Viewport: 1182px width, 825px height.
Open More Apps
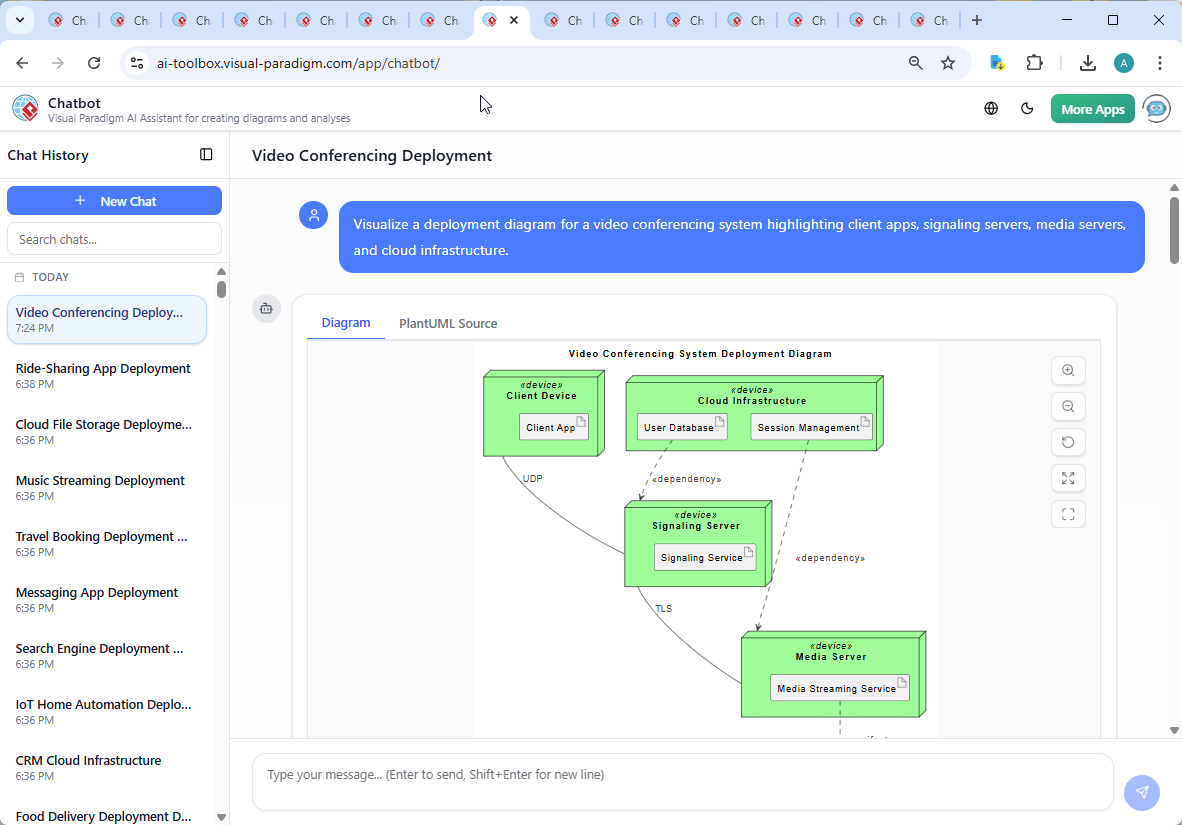(1092, 108)
